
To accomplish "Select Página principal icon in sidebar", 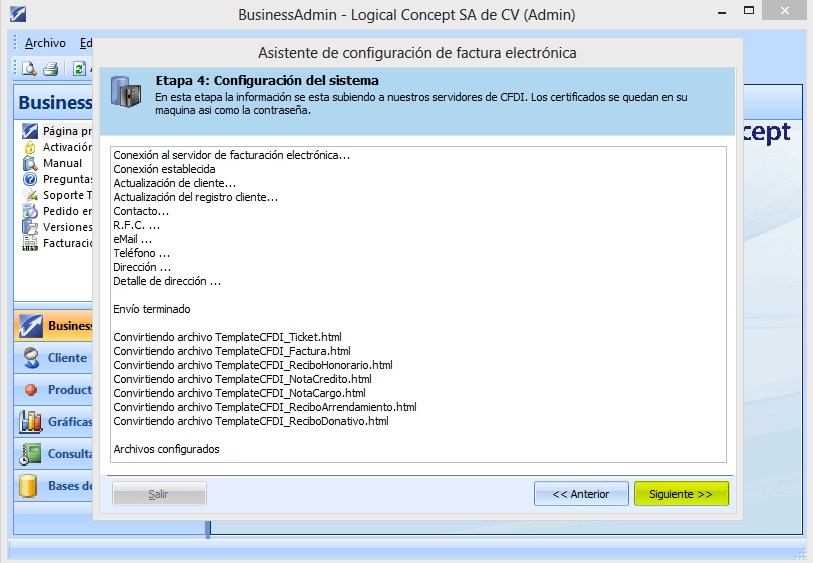I will point(30,131).
